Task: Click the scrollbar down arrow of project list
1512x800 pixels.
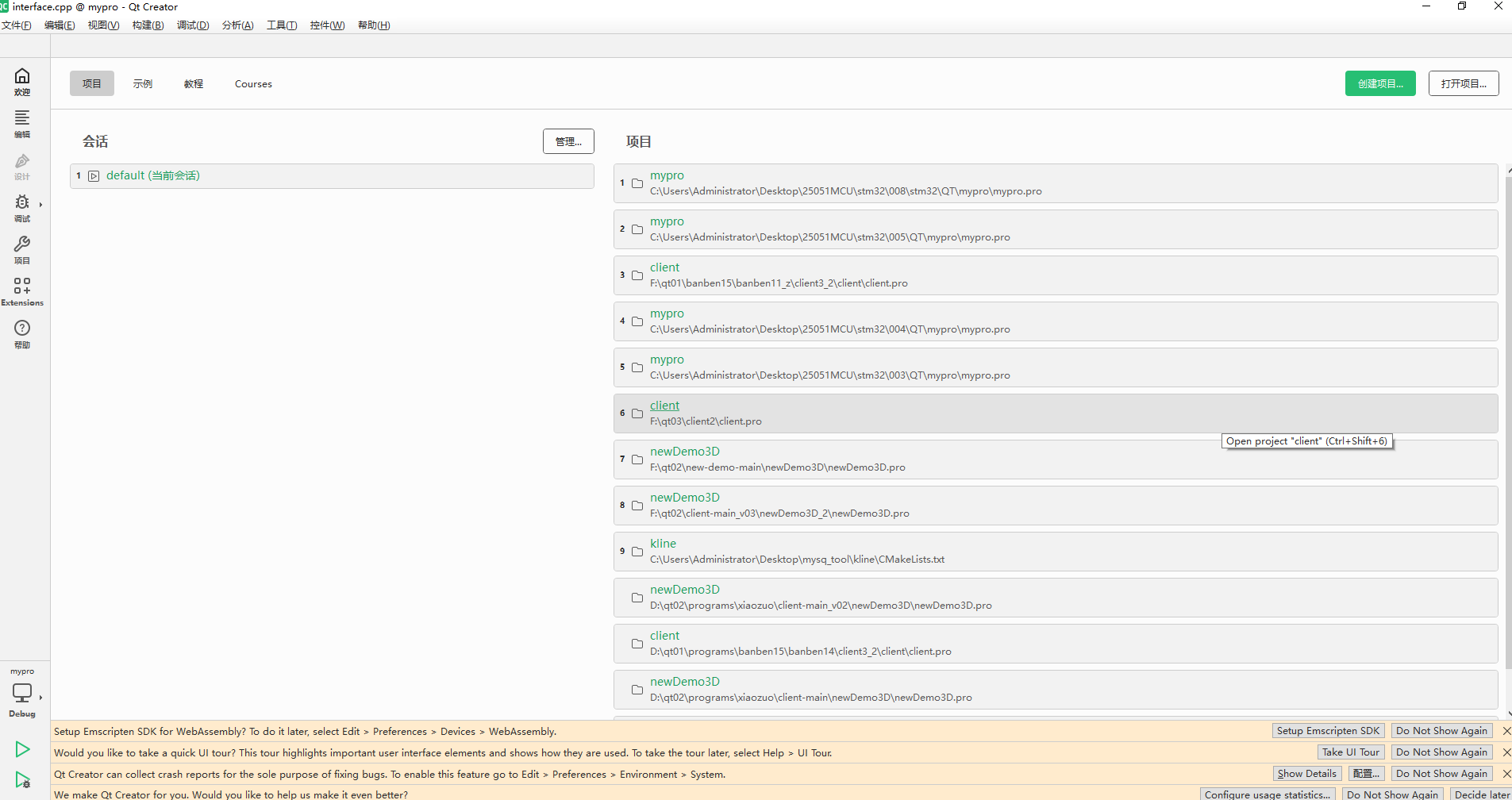Action: [x=1508, y=713]
